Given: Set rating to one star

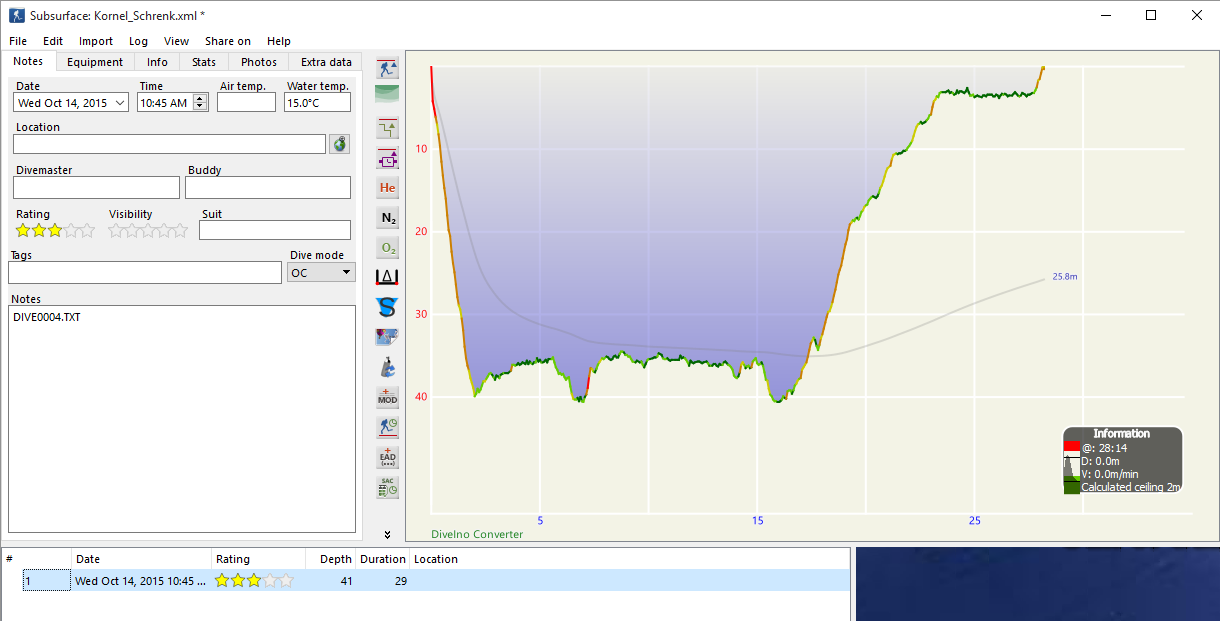Looking at the screenshot, I should [x=23, y=230].
